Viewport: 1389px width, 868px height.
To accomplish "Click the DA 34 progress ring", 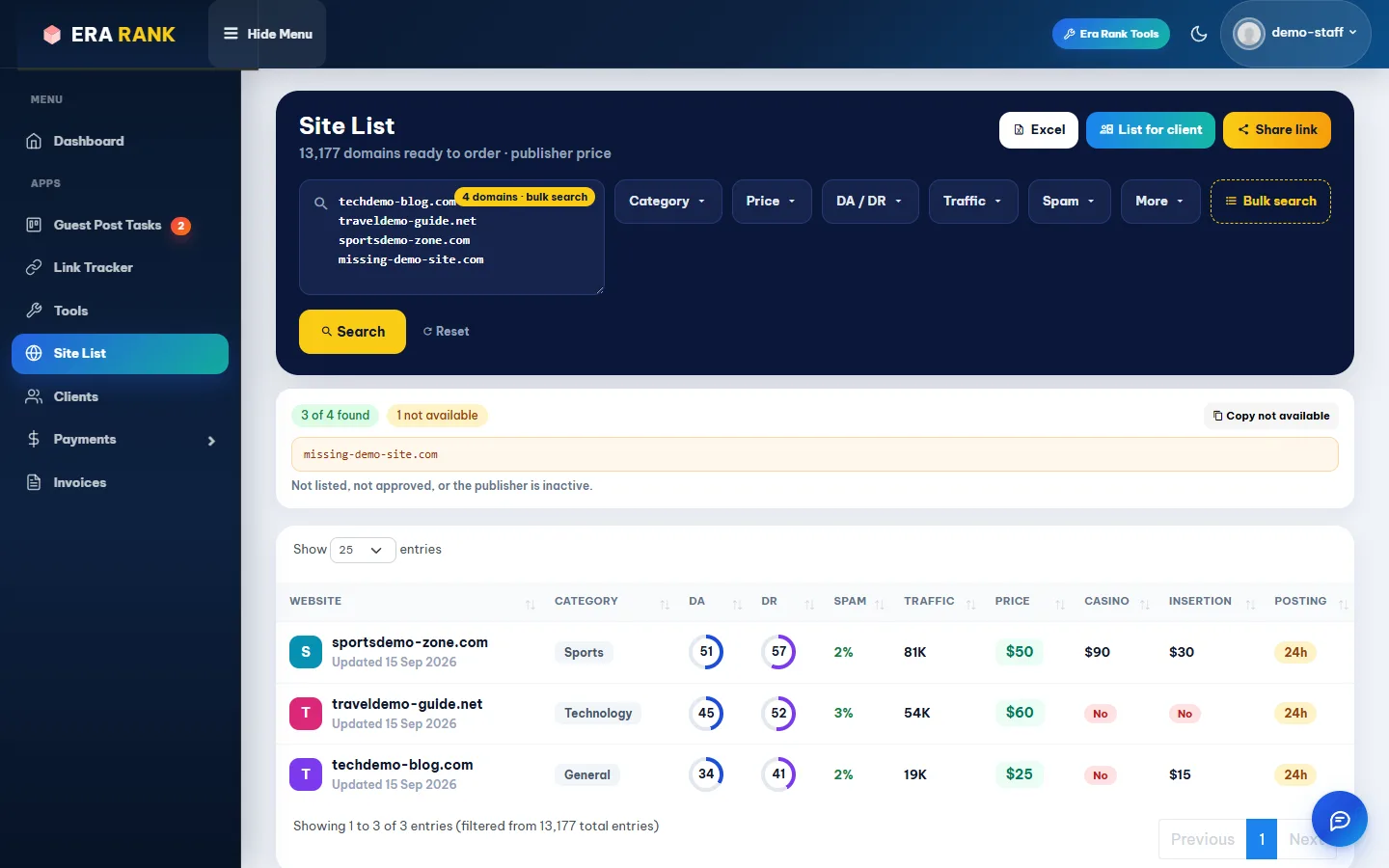I will point(706,774).
